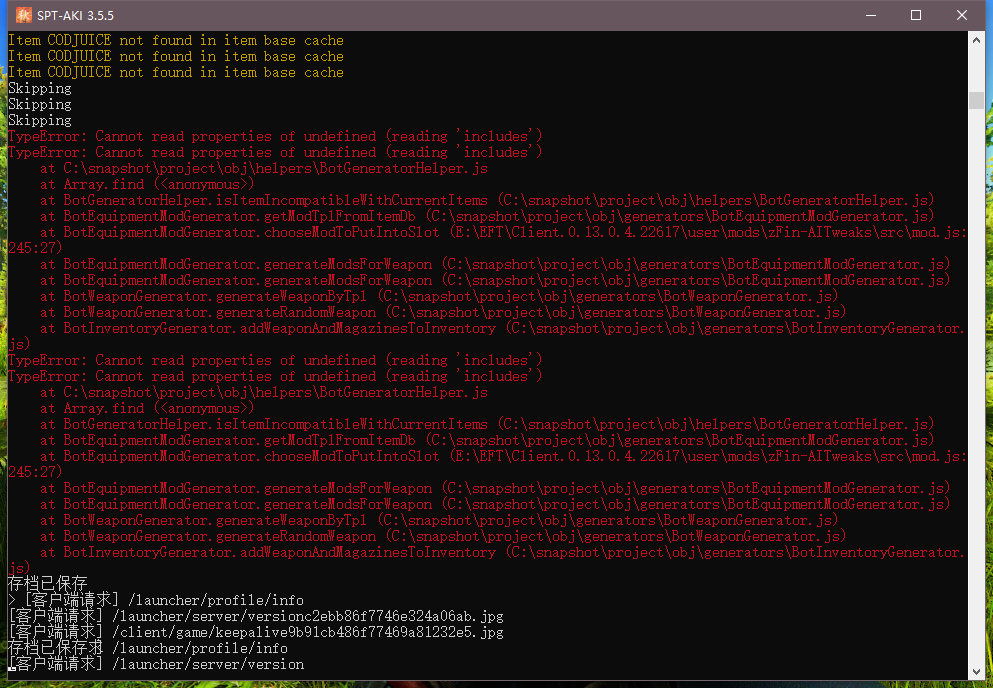Click the white "存档已保存" line above the requests
This screenshot has width=993, height=688.
pos(48,584)
